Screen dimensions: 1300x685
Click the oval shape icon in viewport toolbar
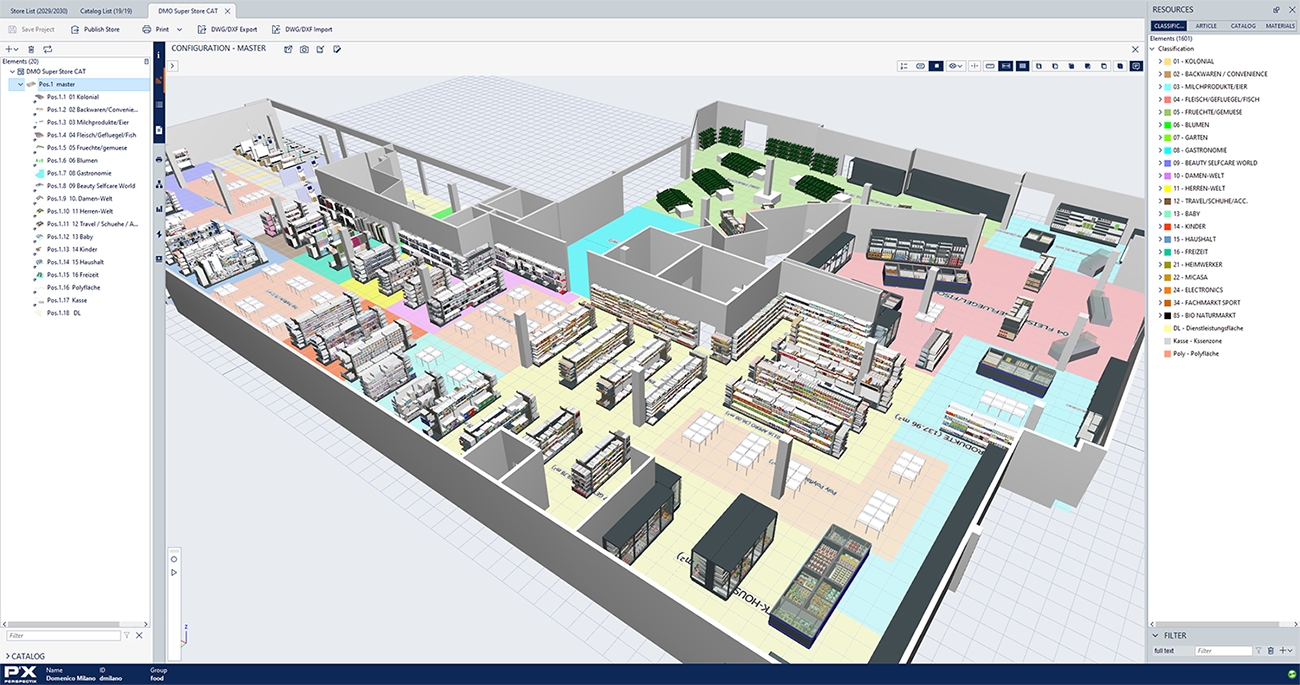[920, 66]
